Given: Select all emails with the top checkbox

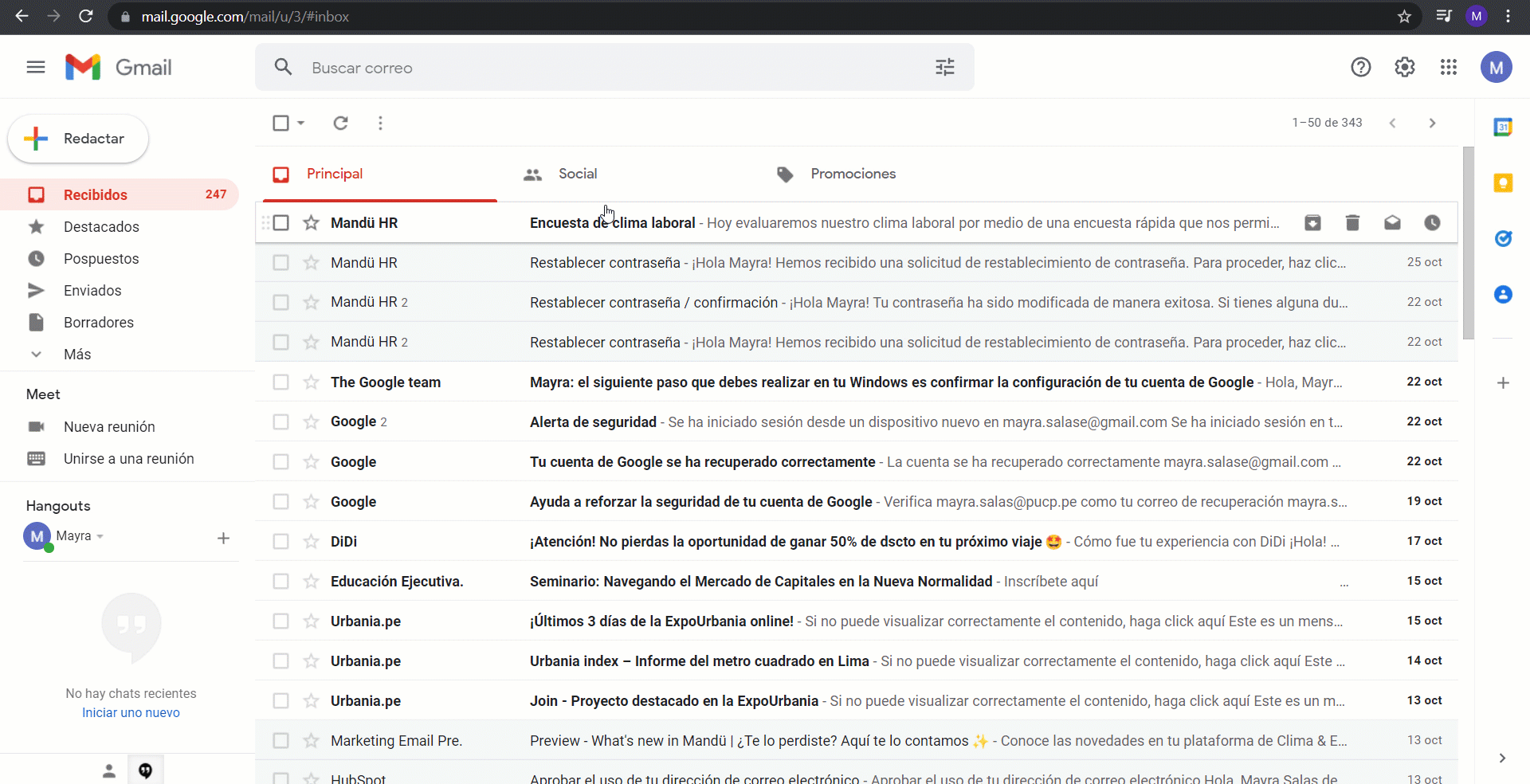Looking at the screenshot, I should (280, 123).
